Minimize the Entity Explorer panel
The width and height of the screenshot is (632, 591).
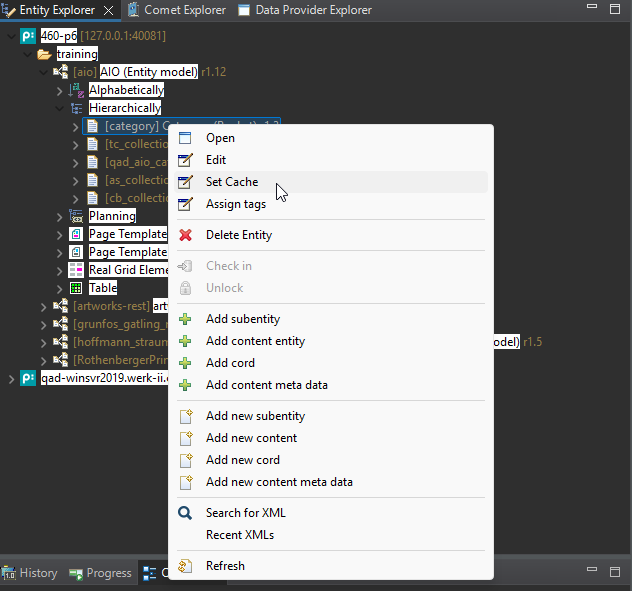(x=591, y=10)
